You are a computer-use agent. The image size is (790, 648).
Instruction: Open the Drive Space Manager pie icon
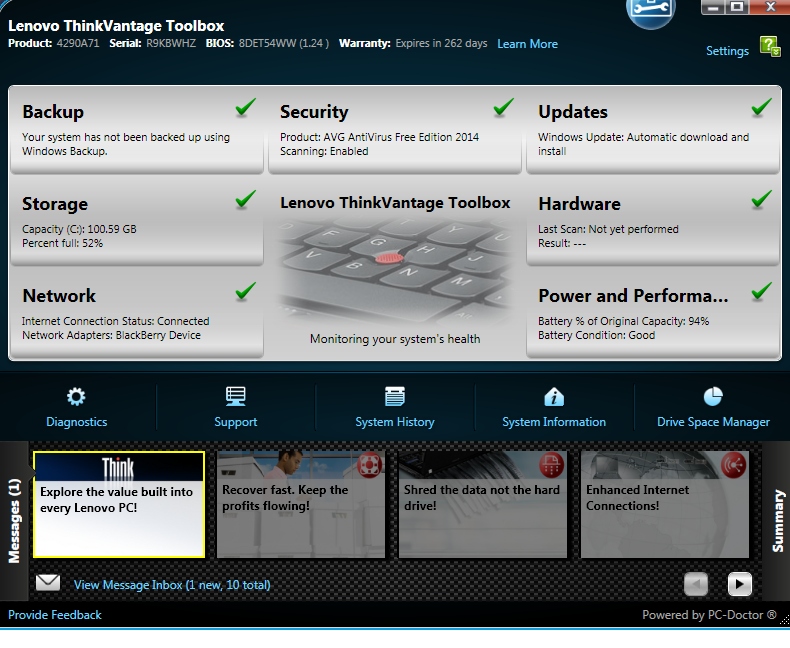713,397
